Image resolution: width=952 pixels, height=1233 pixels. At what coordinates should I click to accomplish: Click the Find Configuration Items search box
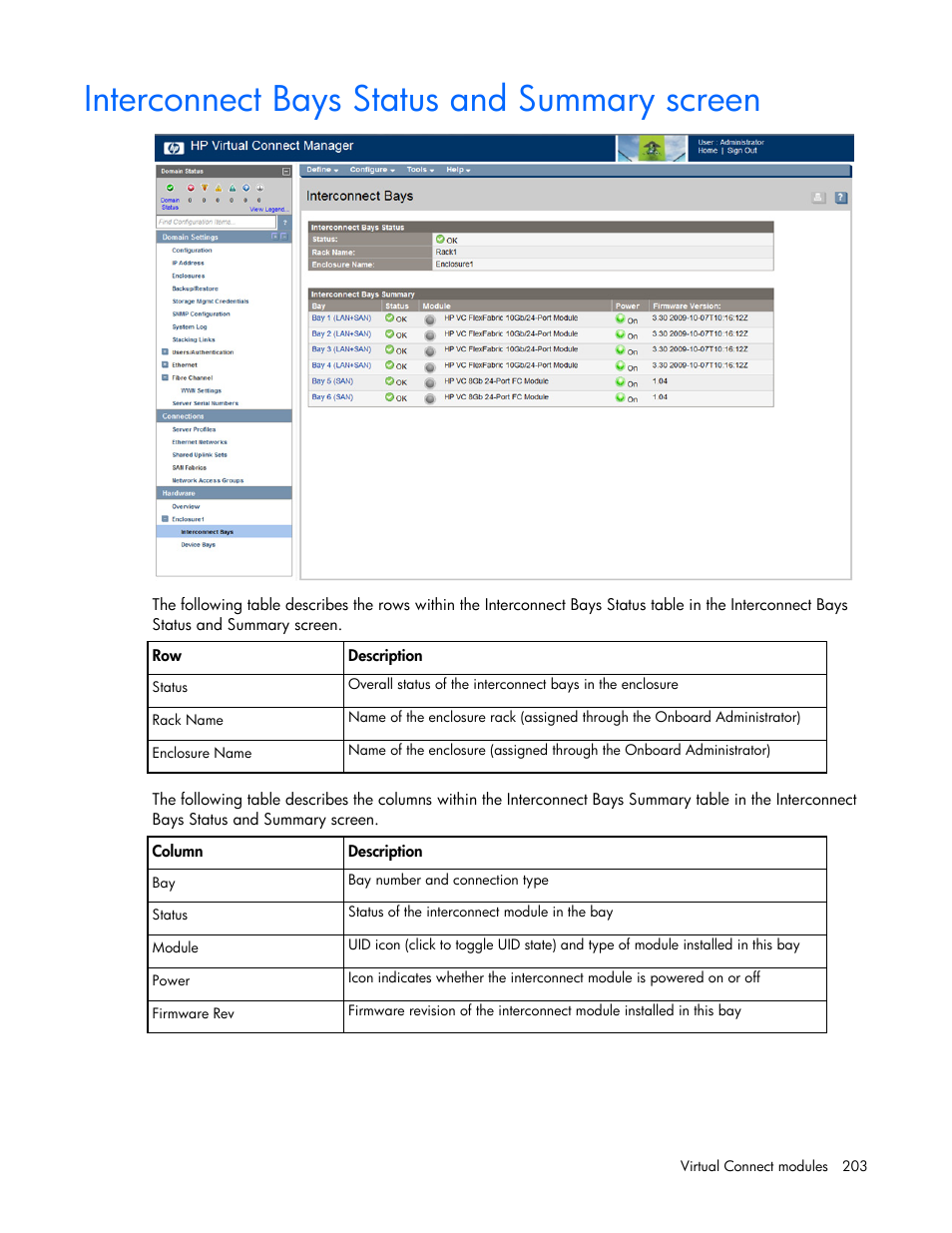tap(217, 222)
